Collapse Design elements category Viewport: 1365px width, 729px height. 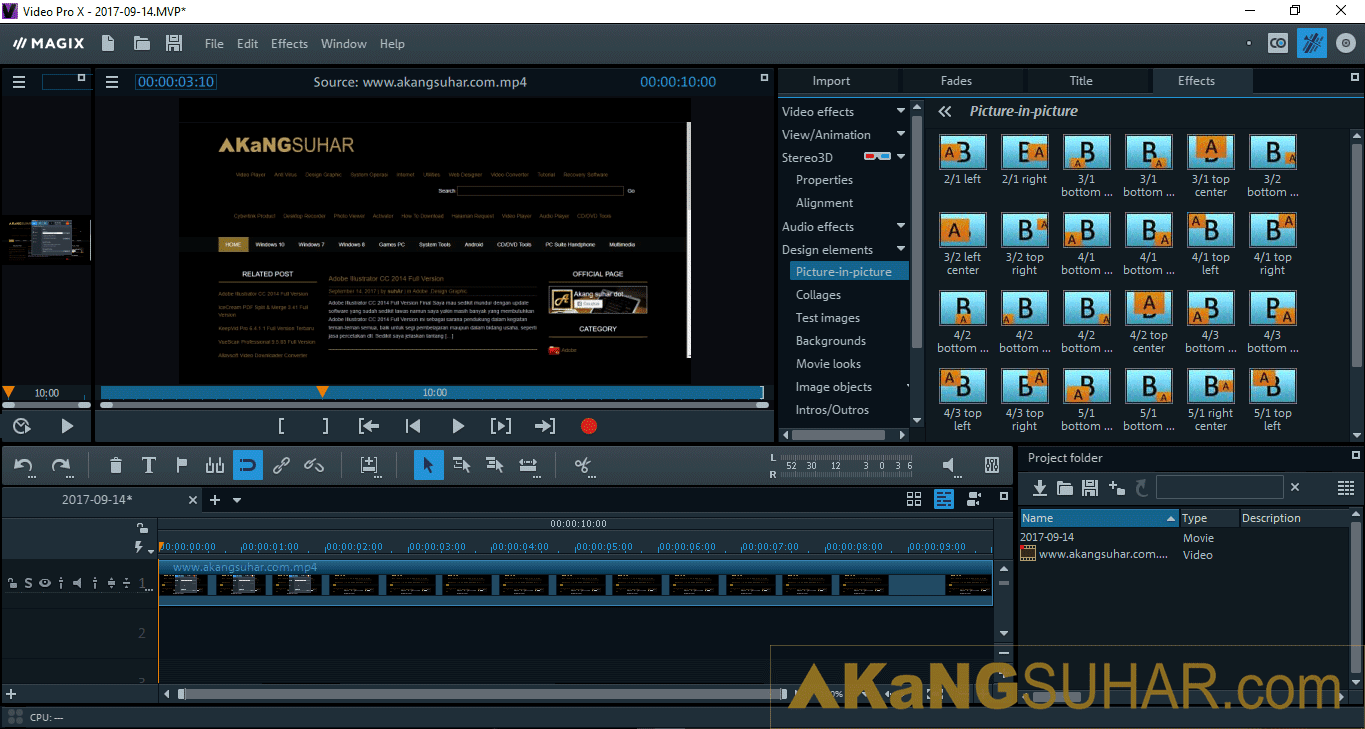pos(901,249)
